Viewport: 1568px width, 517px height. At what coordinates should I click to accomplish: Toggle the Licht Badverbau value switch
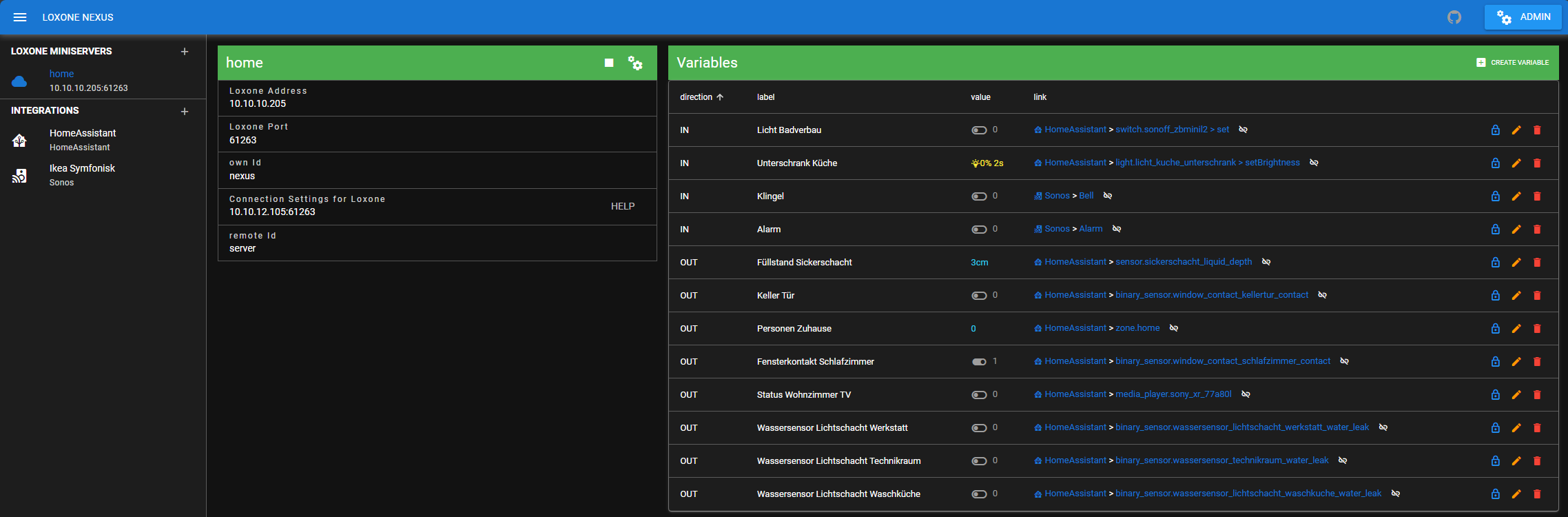tap(979, 130)
